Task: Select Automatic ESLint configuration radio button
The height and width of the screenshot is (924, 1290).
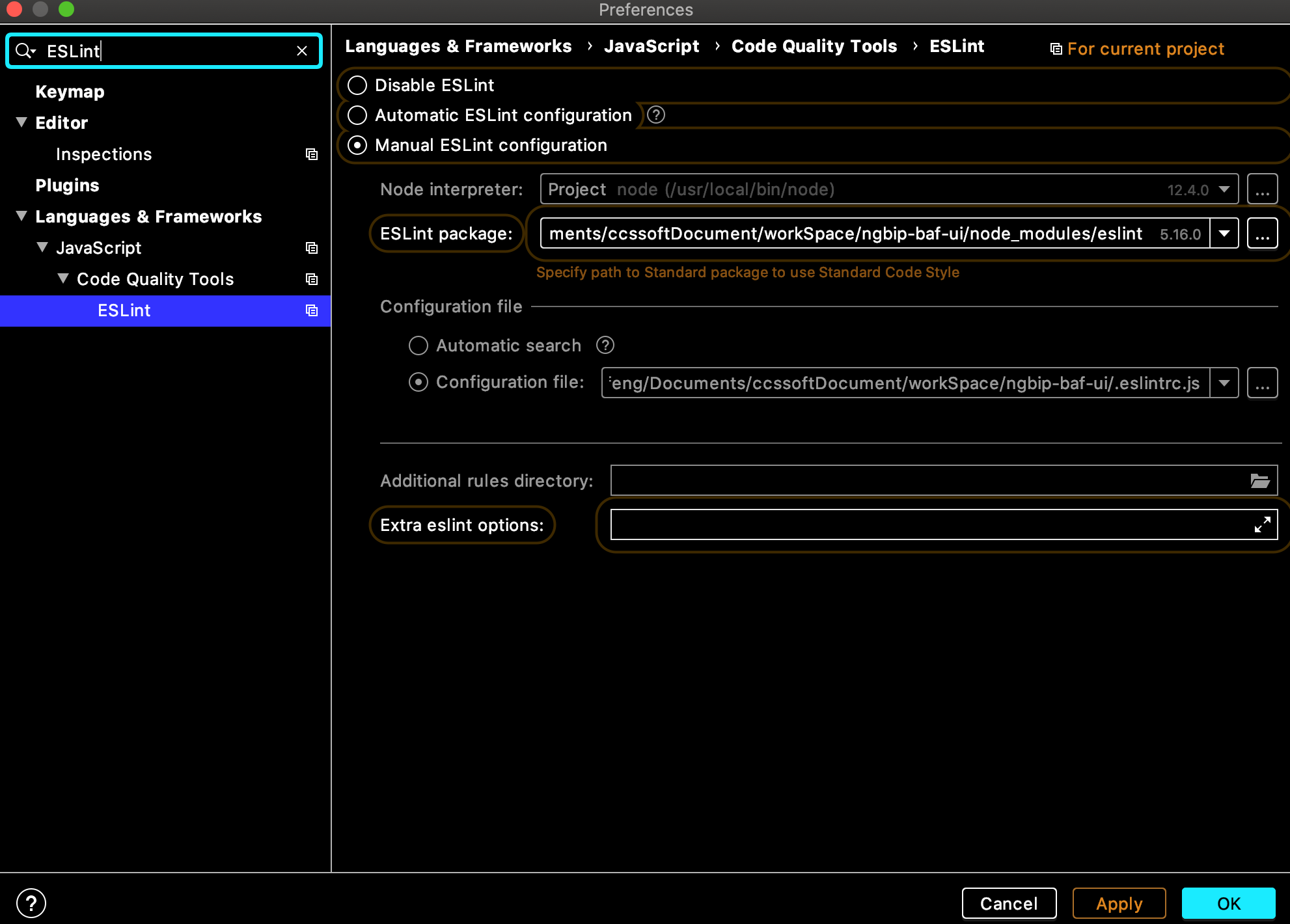Action: 357,115
